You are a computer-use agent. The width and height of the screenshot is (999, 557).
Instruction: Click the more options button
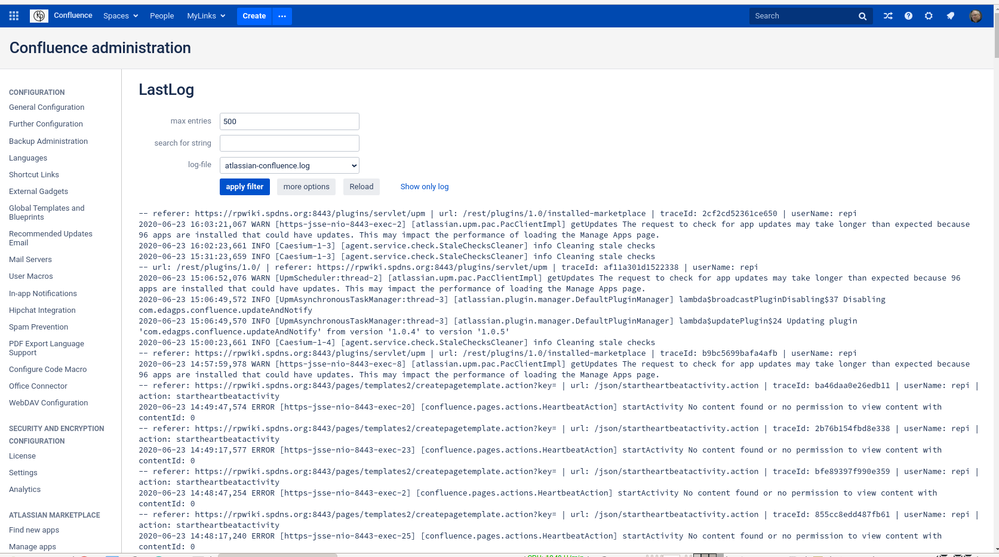pyautogui.click(x=306, y=187)
